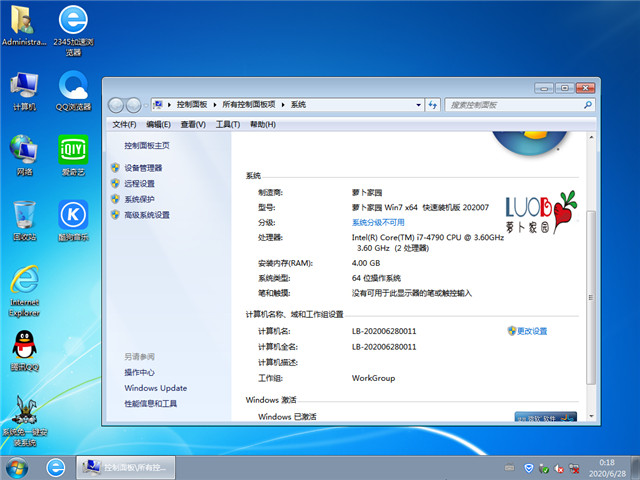Open the muted volume tray icon
Viewport: 640px width, 480px height.
[559, 469]
